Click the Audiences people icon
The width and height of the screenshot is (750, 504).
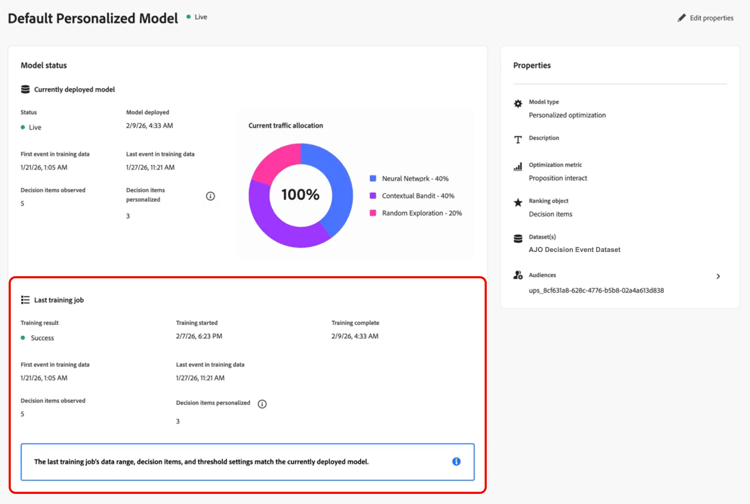point(518,275)
